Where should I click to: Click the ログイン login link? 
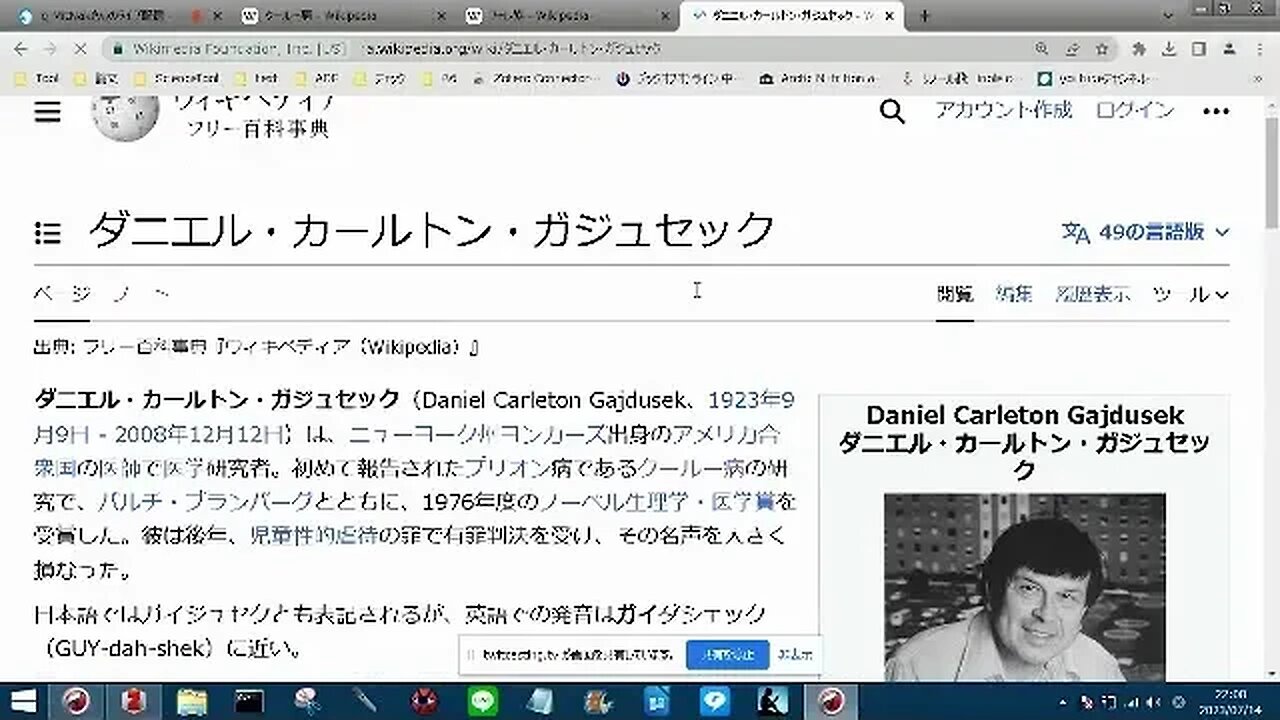click(x=1135, y=111)
